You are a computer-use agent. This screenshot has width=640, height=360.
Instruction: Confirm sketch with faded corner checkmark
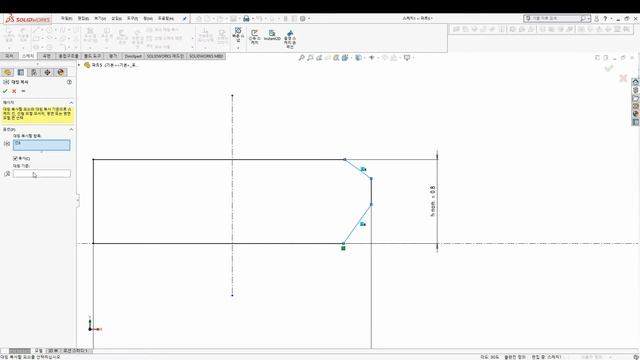[609, 68]
